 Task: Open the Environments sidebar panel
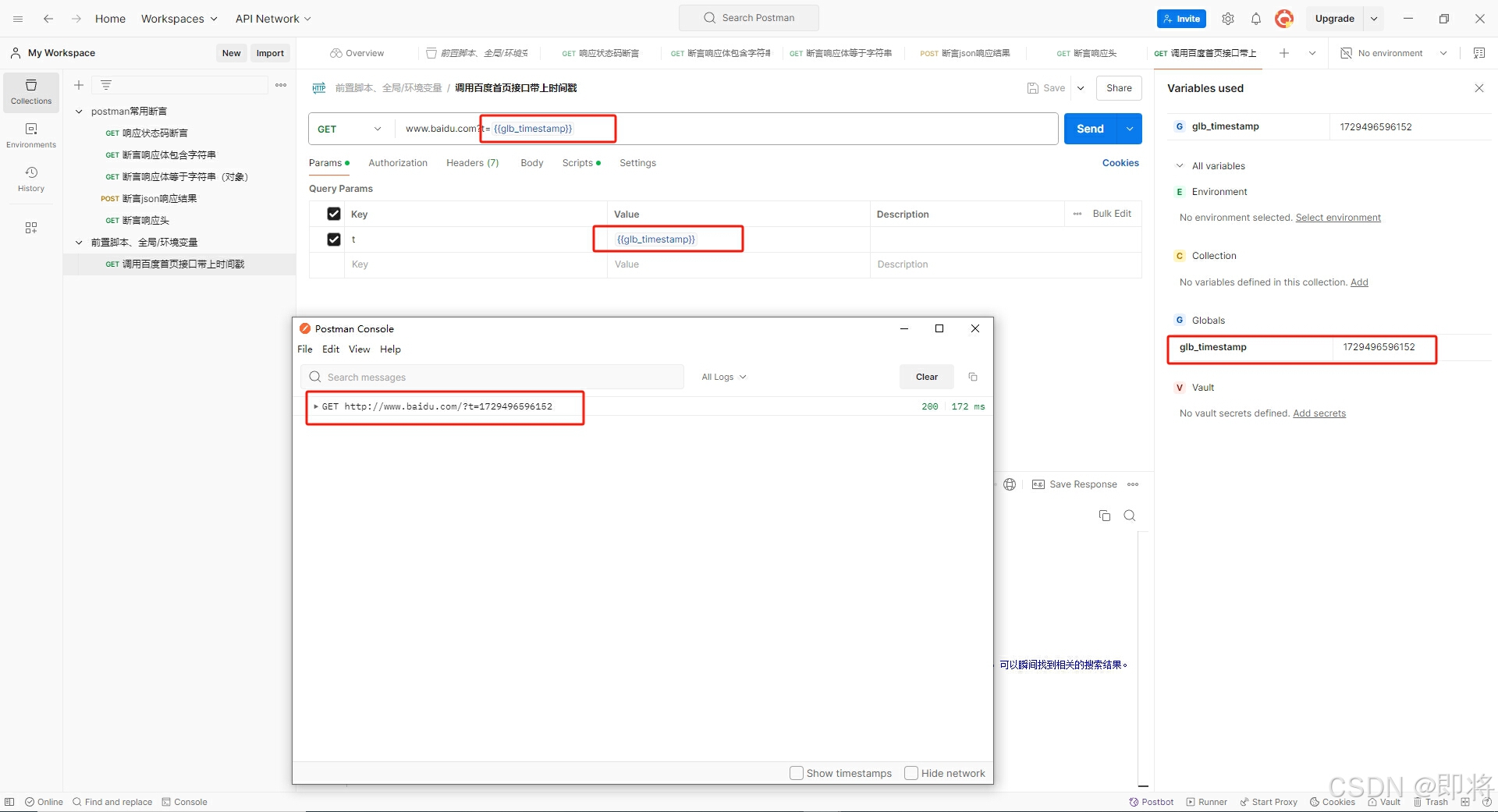click(x=31, y=135)
